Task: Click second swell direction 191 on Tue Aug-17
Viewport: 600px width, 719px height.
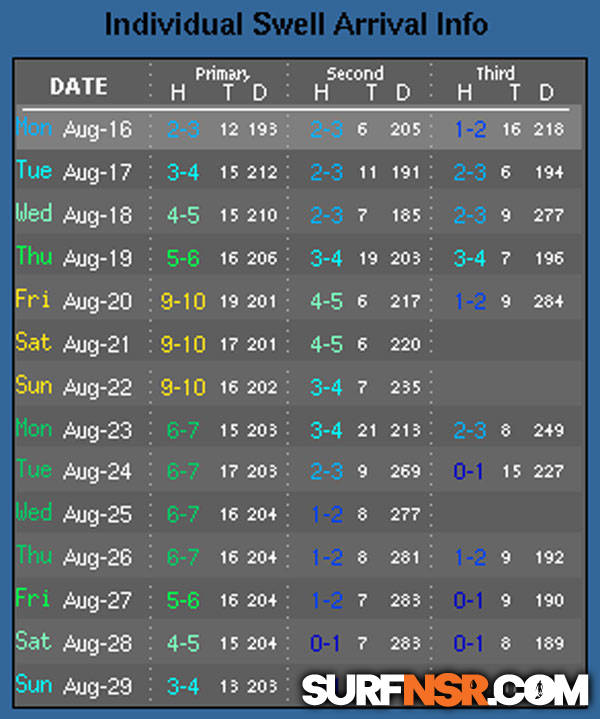Action: pos(406,172)
